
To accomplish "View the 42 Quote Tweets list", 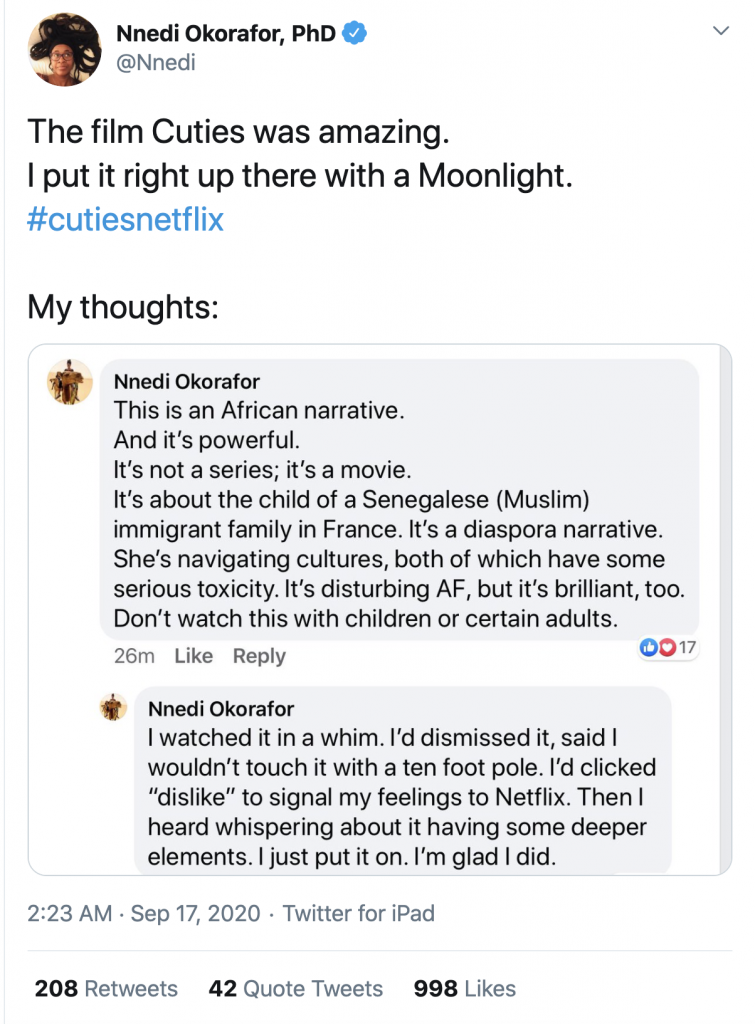I will tap(295, 989).
